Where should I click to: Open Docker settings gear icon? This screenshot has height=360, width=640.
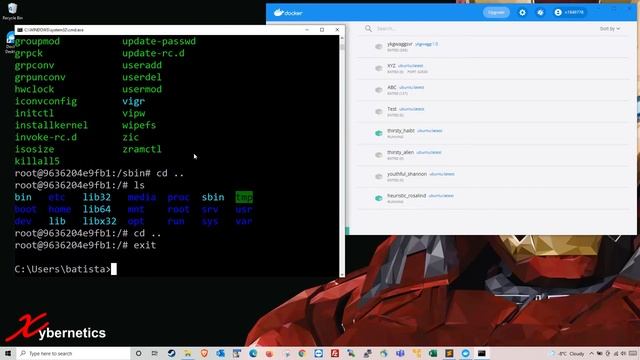point(522,13)
